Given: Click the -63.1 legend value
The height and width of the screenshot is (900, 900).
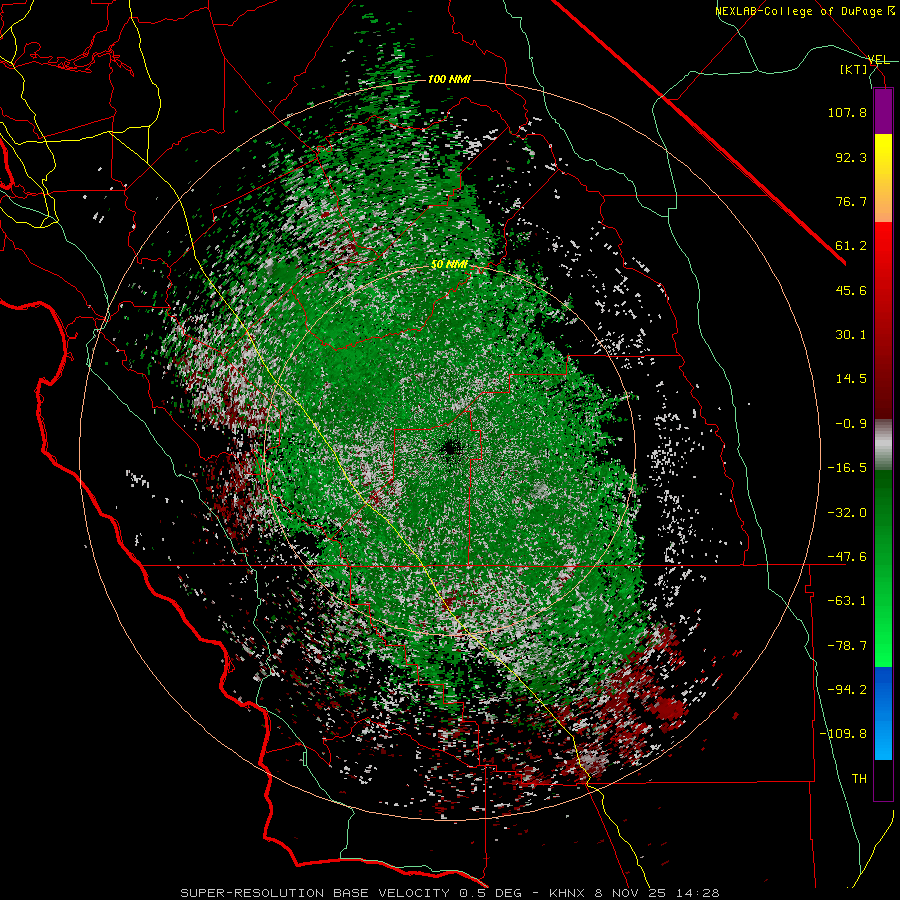Looking at the screenshot, I should [x=847, y=601].
